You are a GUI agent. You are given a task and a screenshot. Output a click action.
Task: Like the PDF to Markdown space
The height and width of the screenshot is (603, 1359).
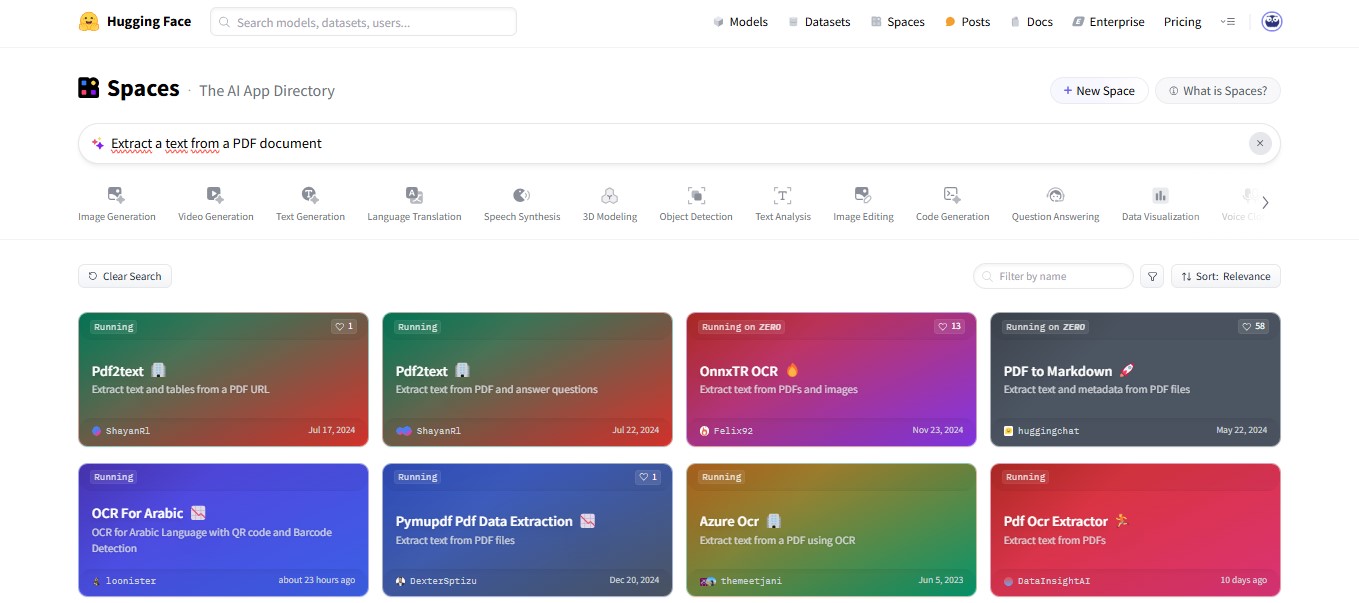tap(1253, 327)
